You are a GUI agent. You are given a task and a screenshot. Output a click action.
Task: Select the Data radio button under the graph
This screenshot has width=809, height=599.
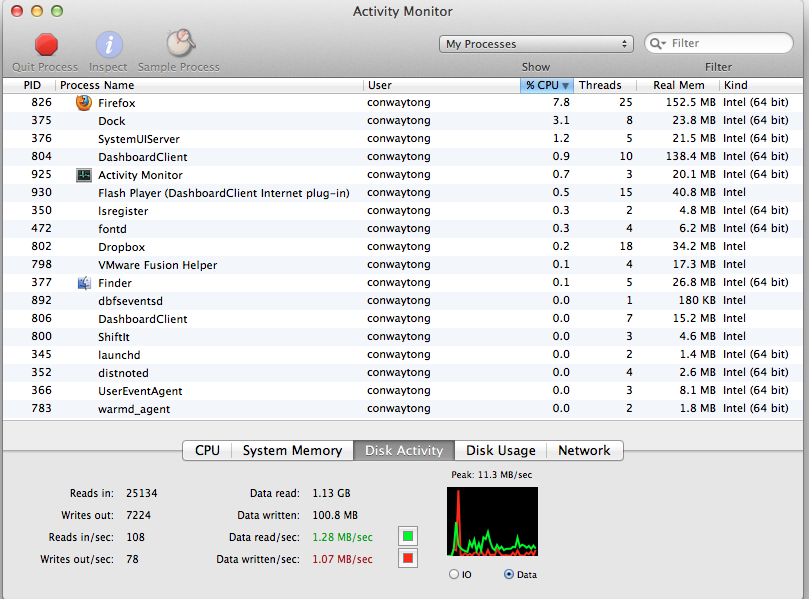point(510,574)
